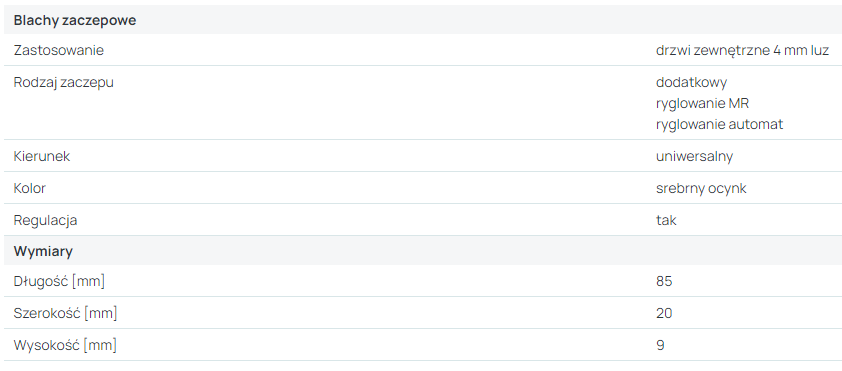Click the uniwersalny value
The width and height of the screenshot is (842, 371).
pos(694,157)
